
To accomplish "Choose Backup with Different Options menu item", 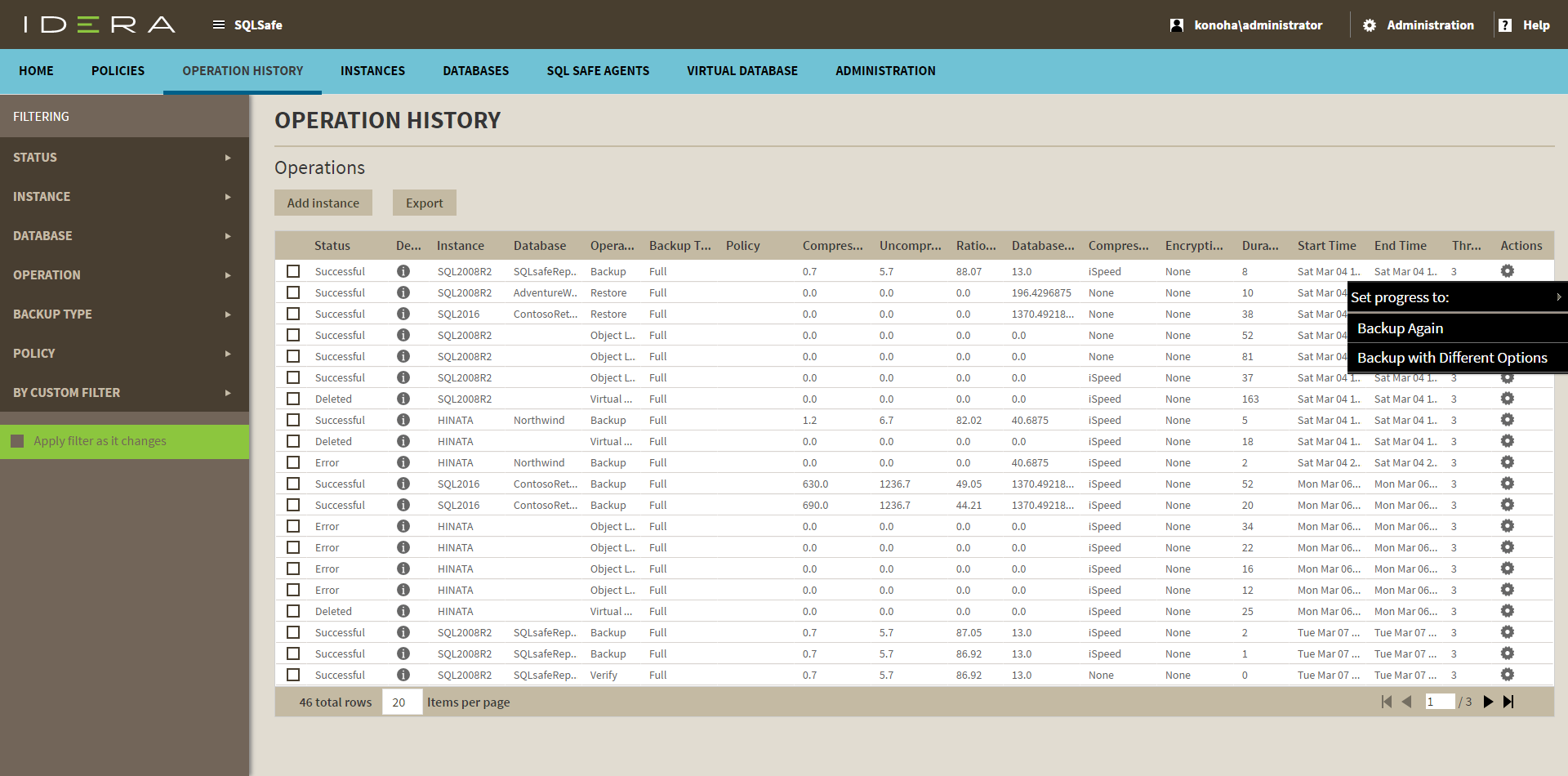I will tap(1452, 358).
